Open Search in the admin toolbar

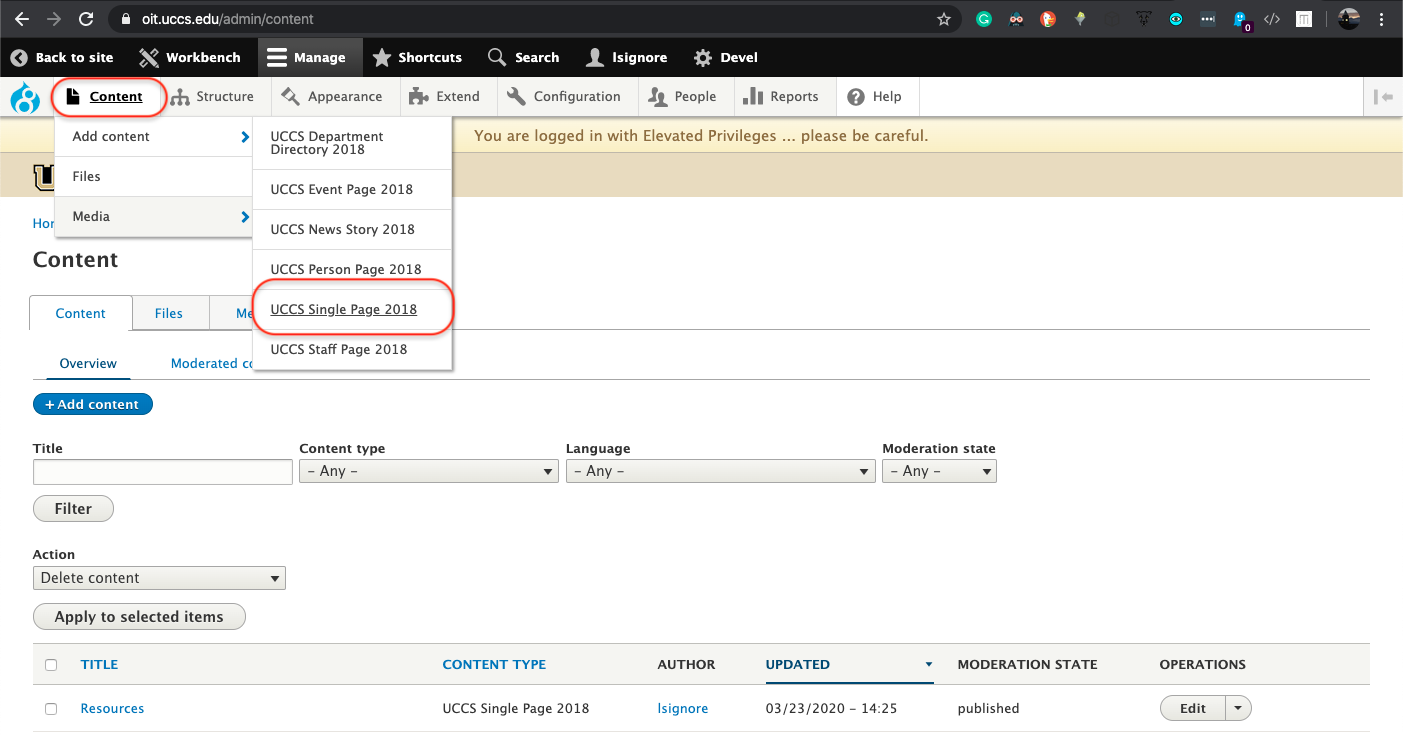(x=523, y=58)
